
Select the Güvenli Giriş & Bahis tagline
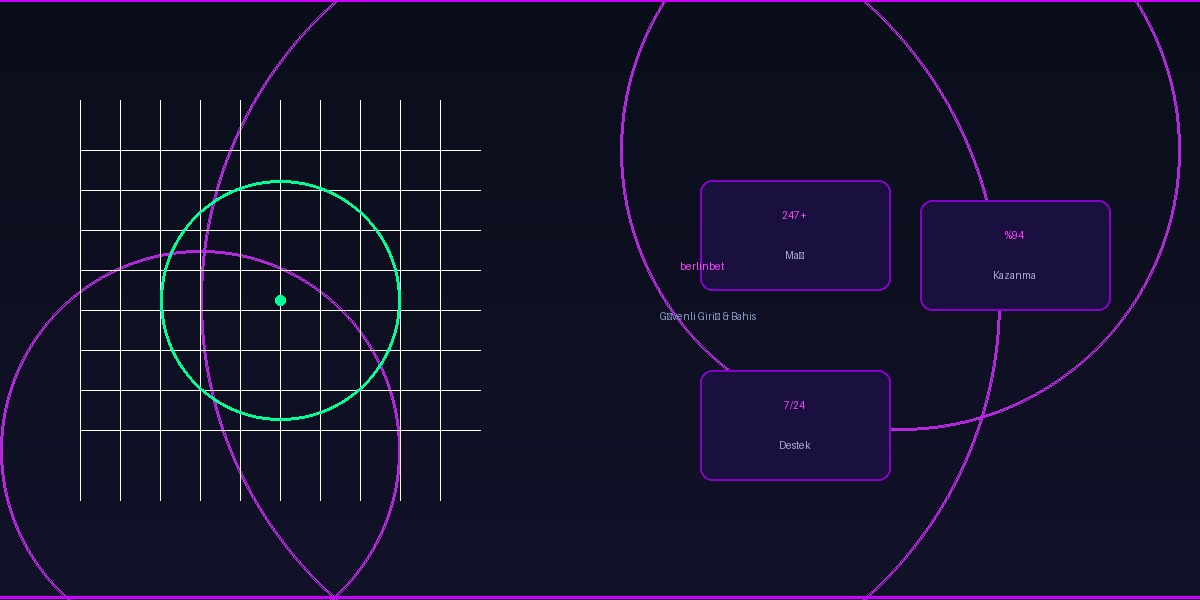tap(708, 316)
